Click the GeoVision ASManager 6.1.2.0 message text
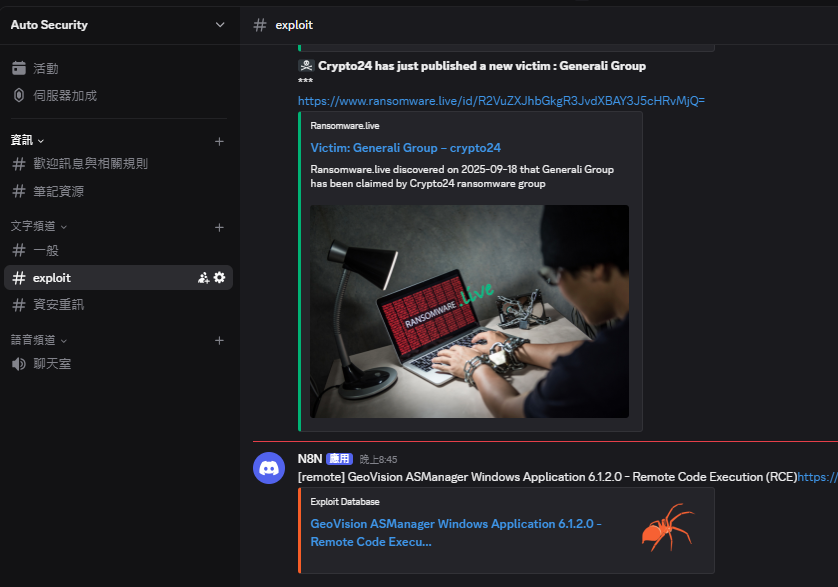This screenshot has height=587, width=838. click(547, 477)
